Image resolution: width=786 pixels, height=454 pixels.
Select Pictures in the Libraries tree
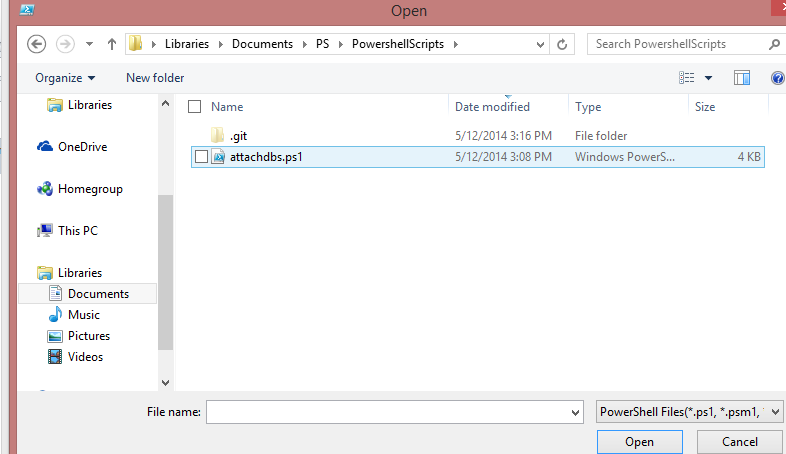(x=89, y=336)
